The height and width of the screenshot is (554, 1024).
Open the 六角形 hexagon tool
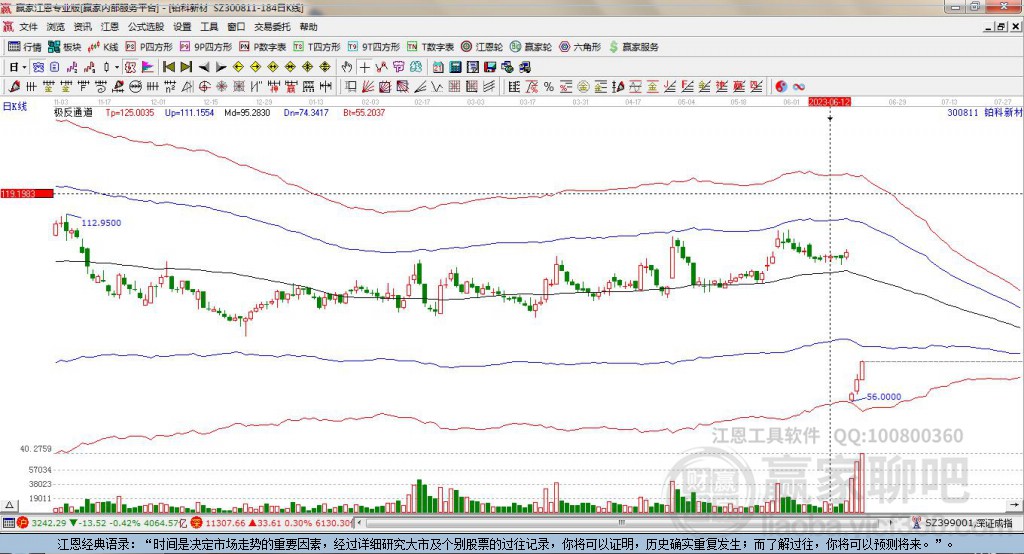[580, 47]
